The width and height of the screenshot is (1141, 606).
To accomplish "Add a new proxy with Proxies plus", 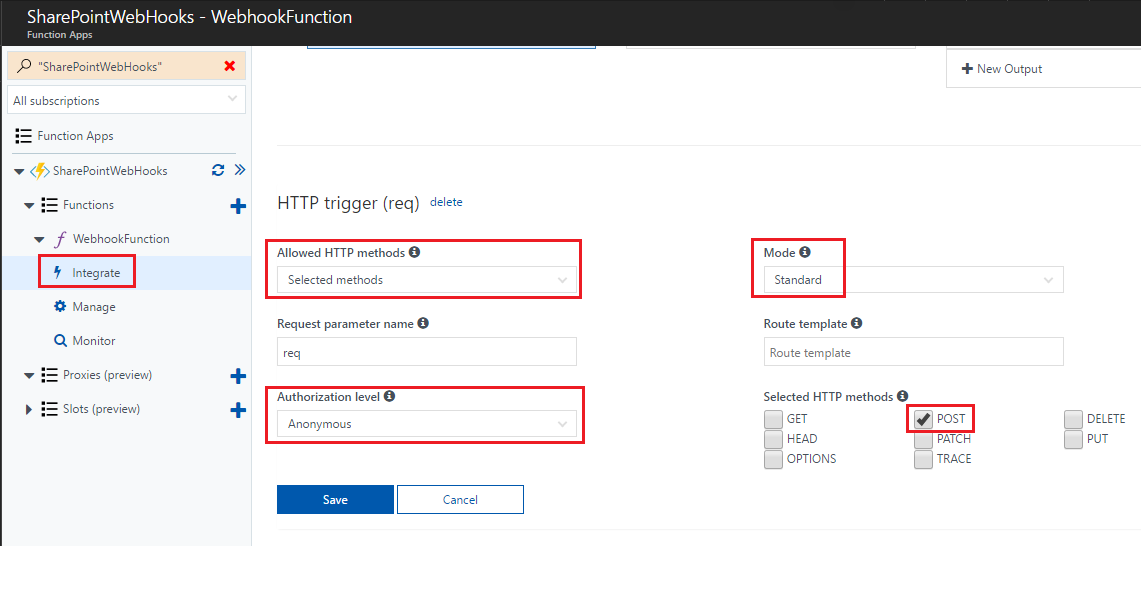I will tap(238, 376).
